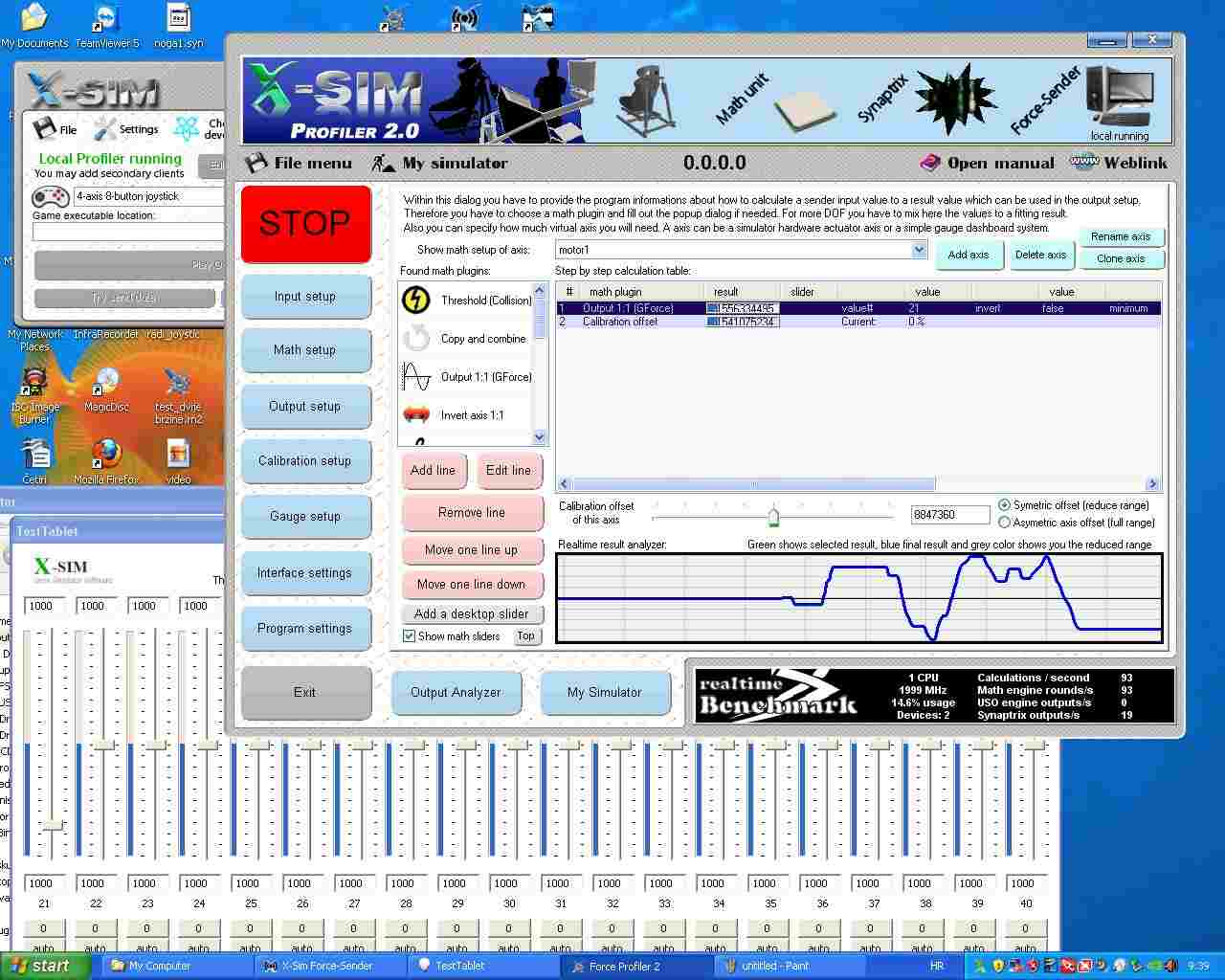The width and height of the screenshot is (1225, 980).
Task: Select Asymetric axis offset (full range) option
Action: pos(1004,523)
